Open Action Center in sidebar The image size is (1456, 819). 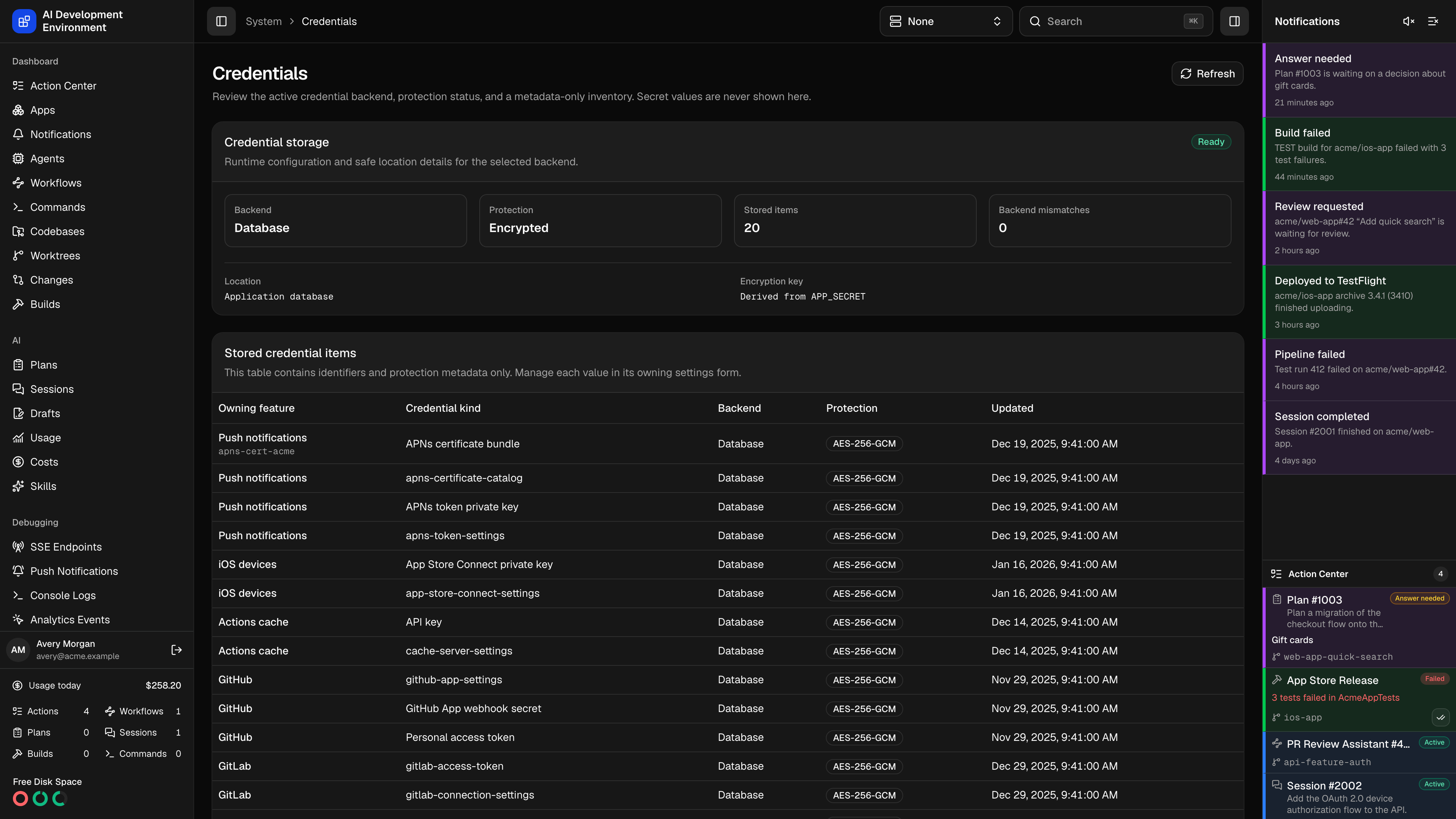97,86
